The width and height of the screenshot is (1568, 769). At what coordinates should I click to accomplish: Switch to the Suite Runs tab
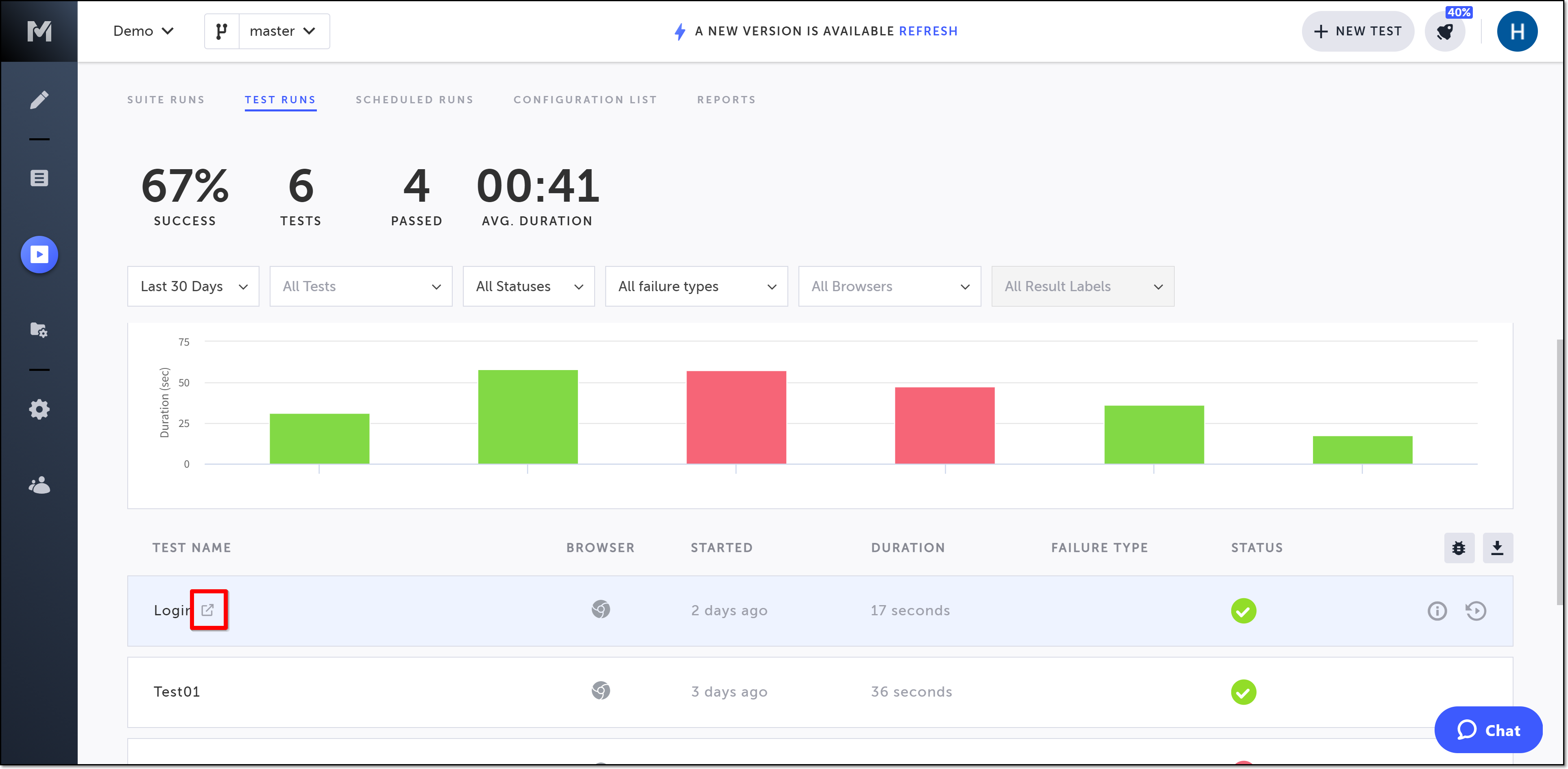(x=166, y=100)
